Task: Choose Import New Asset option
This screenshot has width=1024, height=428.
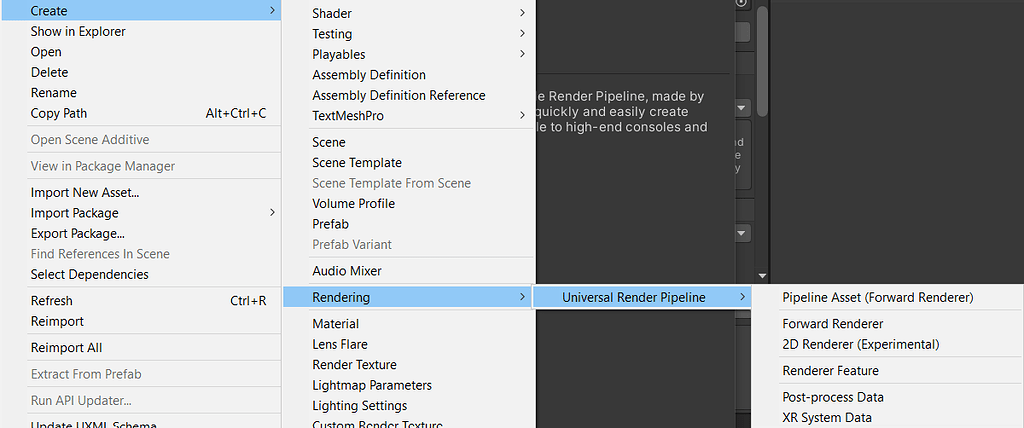Action: point(85,193)
